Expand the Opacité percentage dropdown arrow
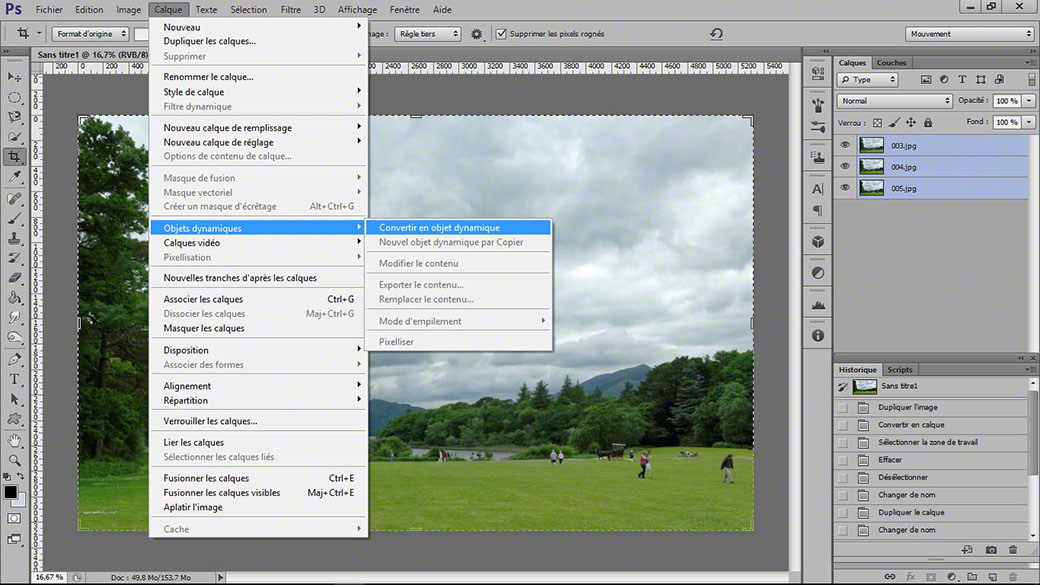 click(x=1029, y=101)
